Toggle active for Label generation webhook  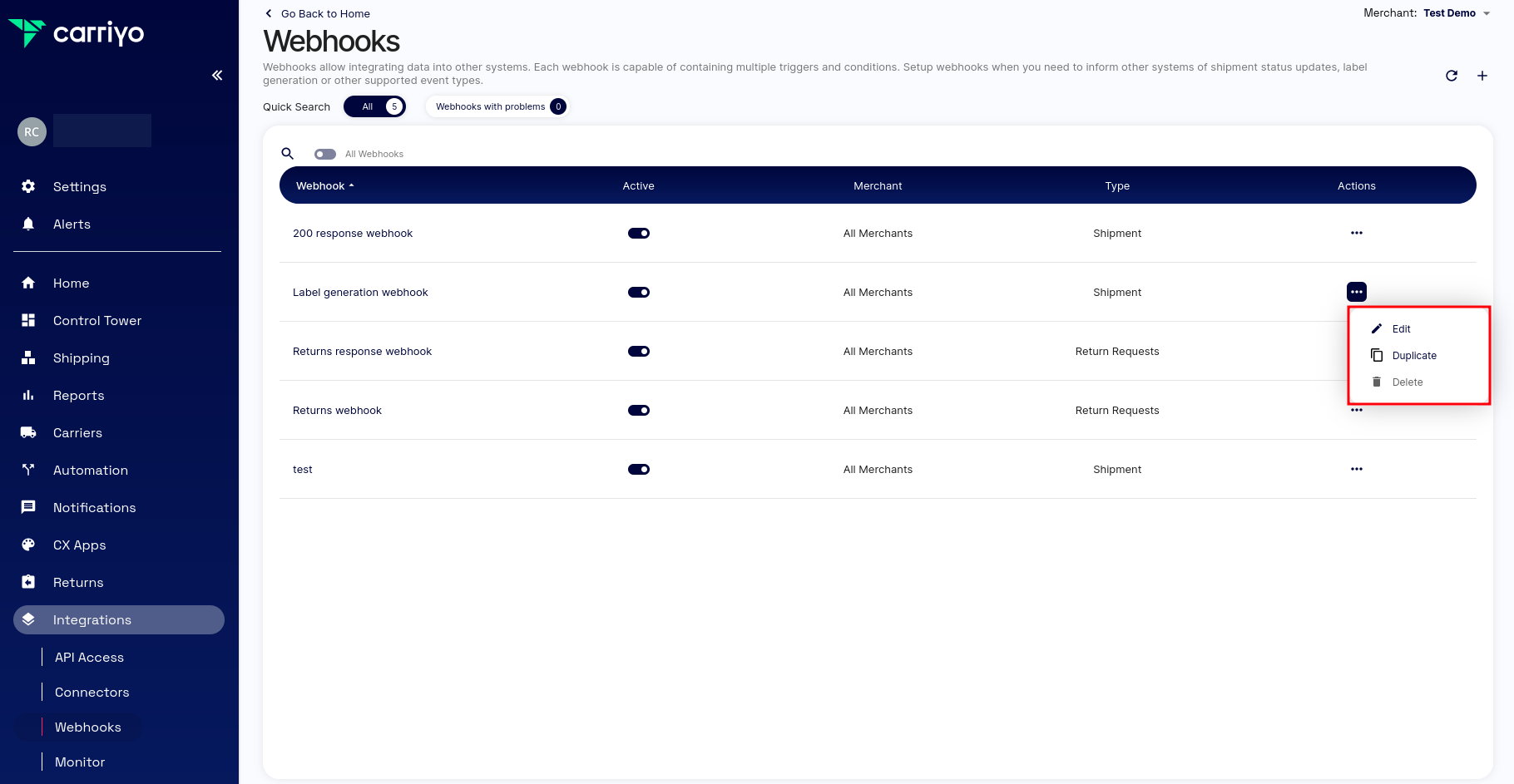tap(639, 292)
